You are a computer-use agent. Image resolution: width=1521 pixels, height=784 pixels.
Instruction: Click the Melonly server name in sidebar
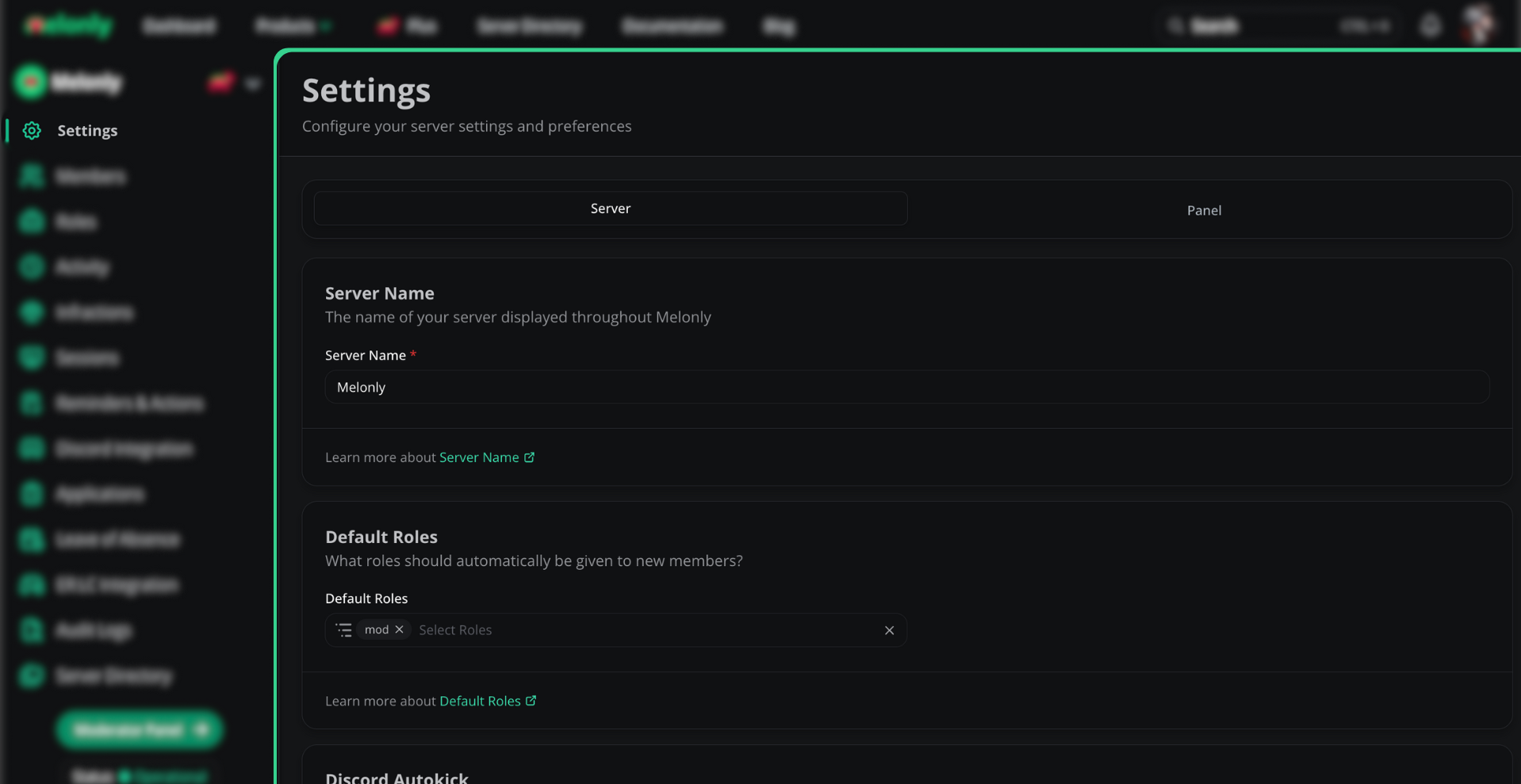coord(86,82)
